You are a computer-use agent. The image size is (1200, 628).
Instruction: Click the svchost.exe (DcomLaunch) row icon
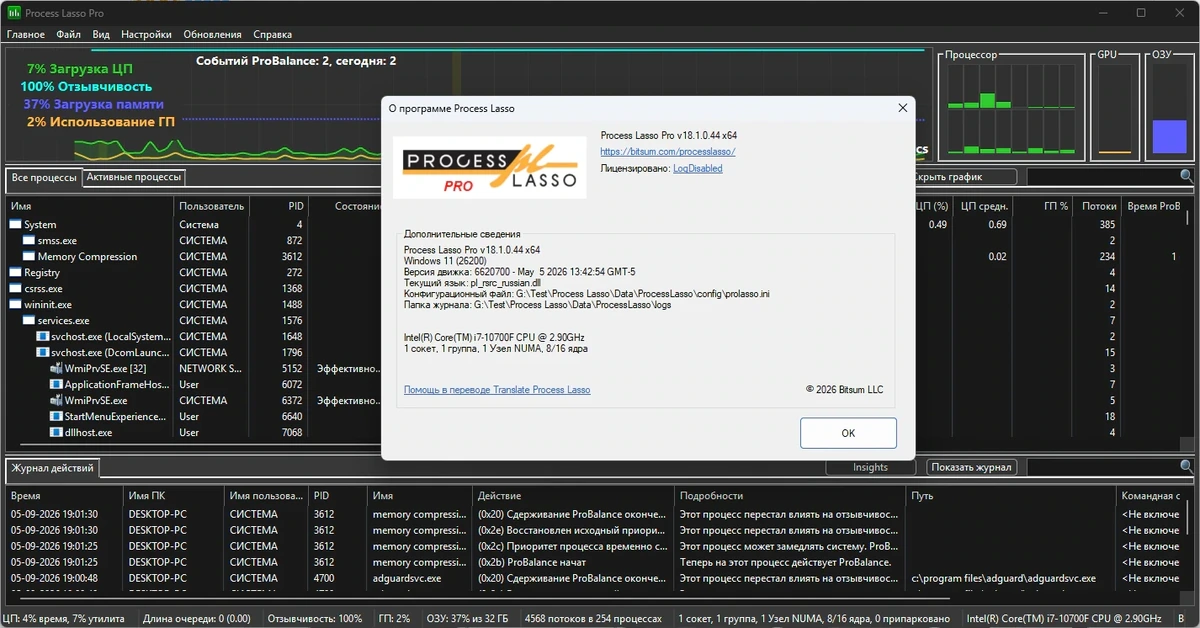point(43,353)
